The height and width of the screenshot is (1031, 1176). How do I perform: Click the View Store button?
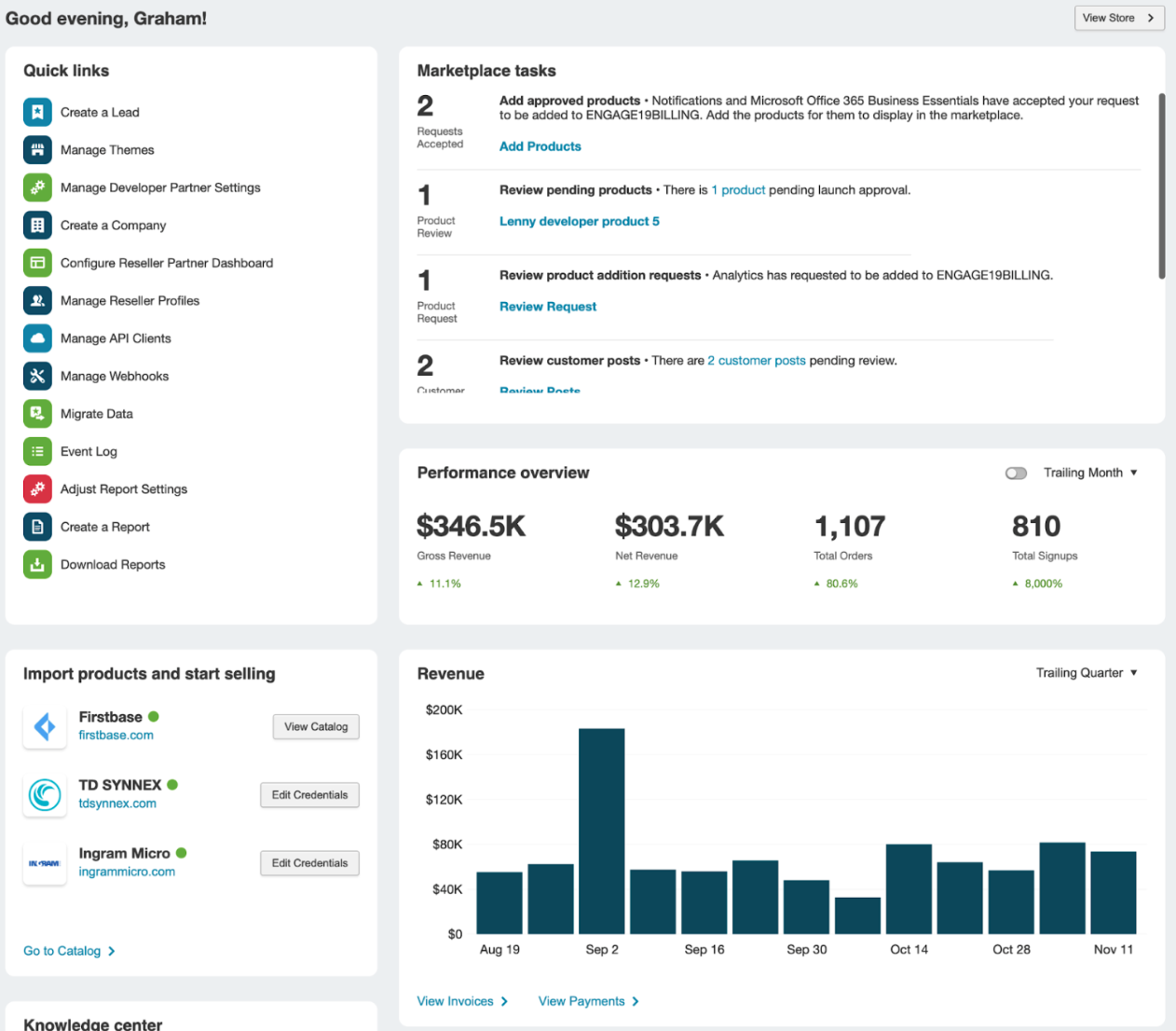tap(1118, 18)
